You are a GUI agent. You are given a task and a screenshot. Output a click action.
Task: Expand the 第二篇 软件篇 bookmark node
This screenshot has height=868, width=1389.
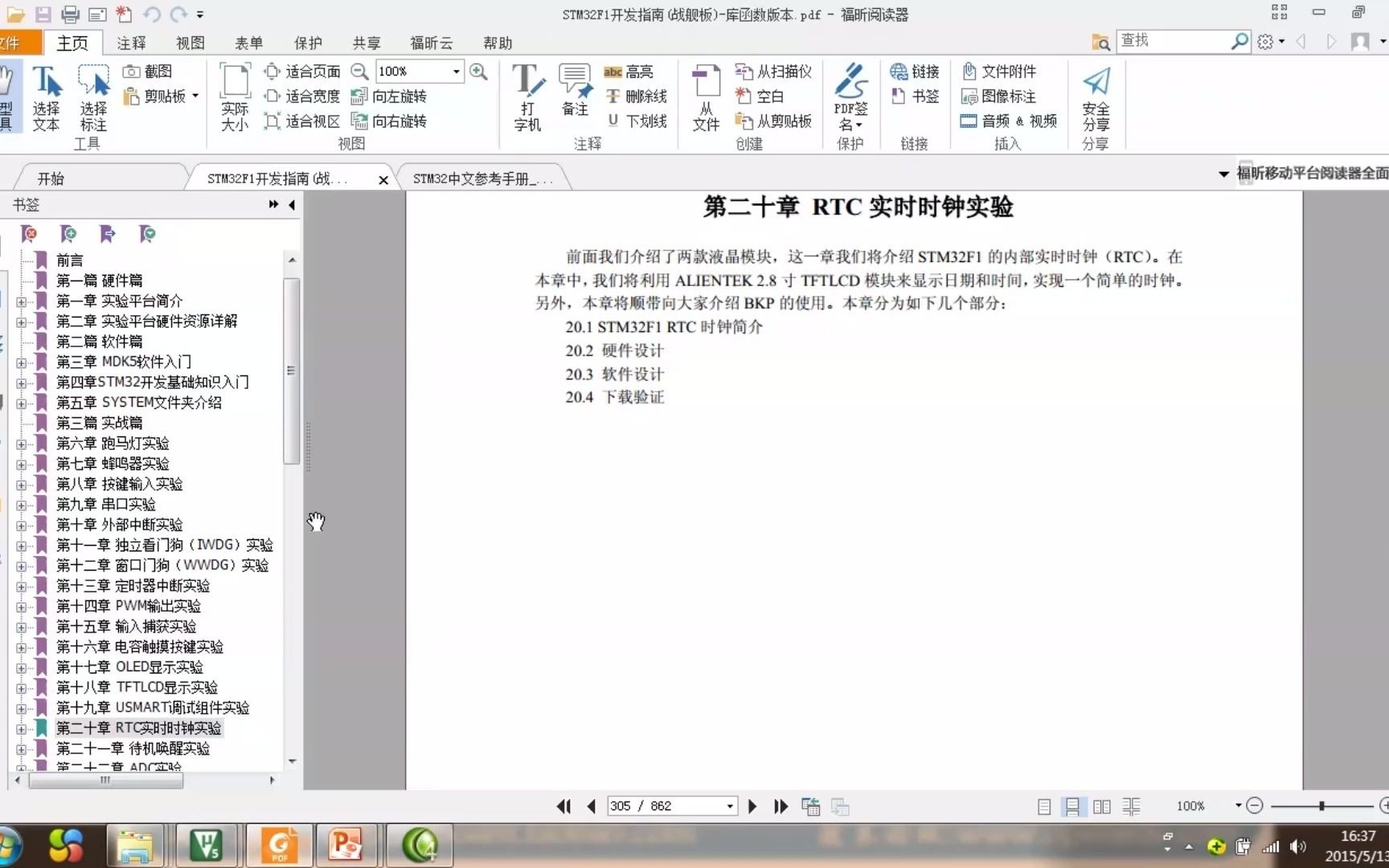point(20,342)
